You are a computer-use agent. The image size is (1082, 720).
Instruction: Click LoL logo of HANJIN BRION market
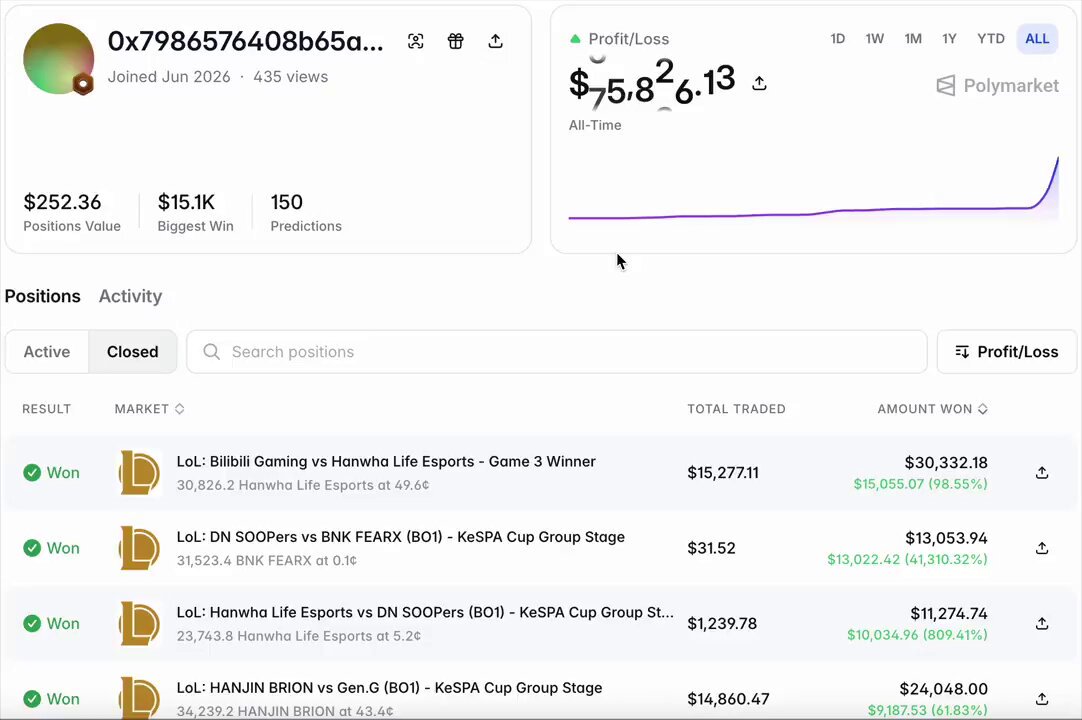coord(140,698)
